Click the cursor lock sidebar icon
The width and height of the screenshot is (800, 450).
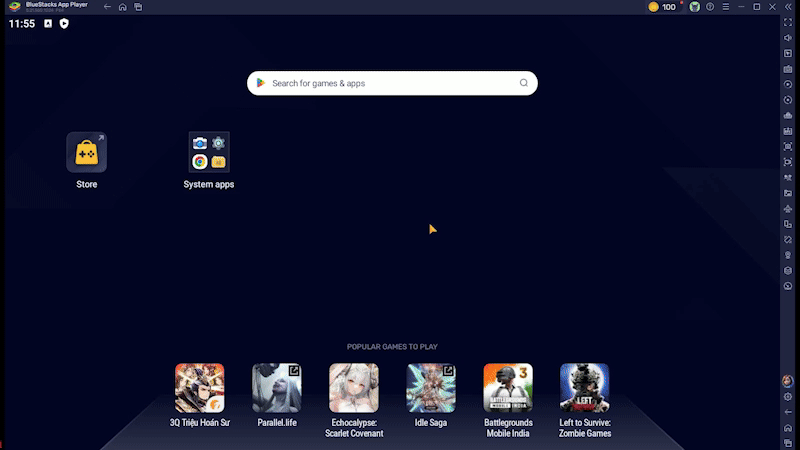(x=788, y=54)
